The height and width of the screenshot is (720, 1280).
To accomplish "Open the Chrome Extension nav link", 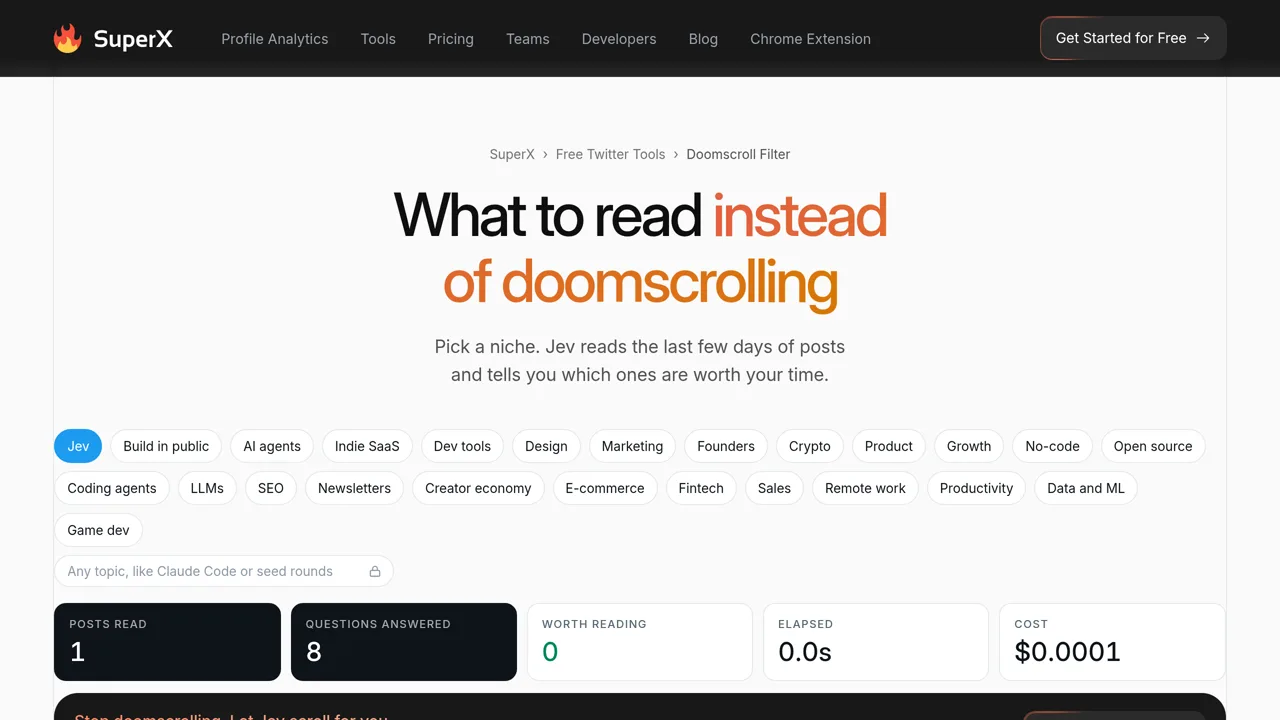I will click(810, 39).
